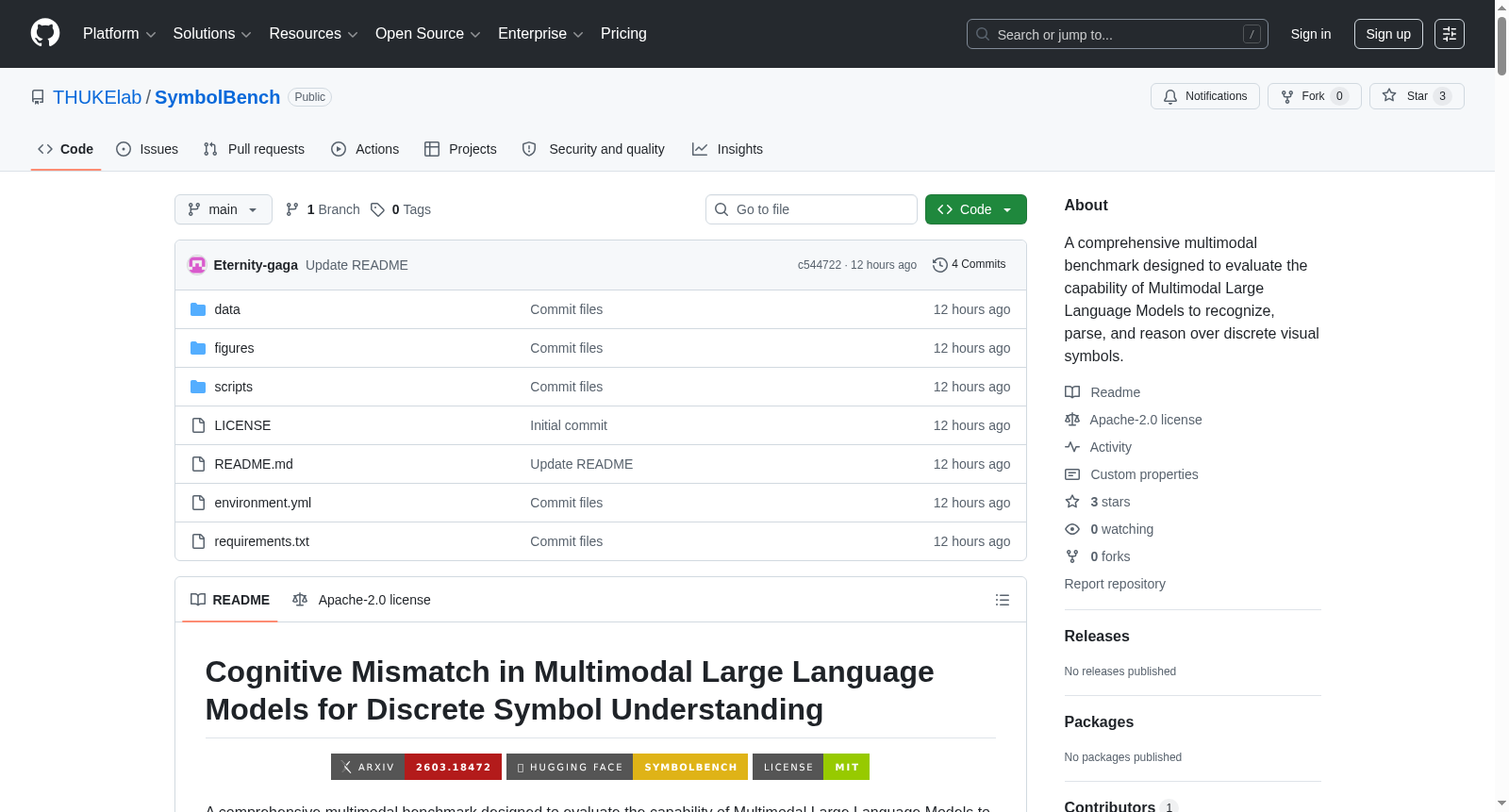View the 4 Commits history link
Image resolution: width=1509 pixels, height=812 pixels.
point(969,265)
